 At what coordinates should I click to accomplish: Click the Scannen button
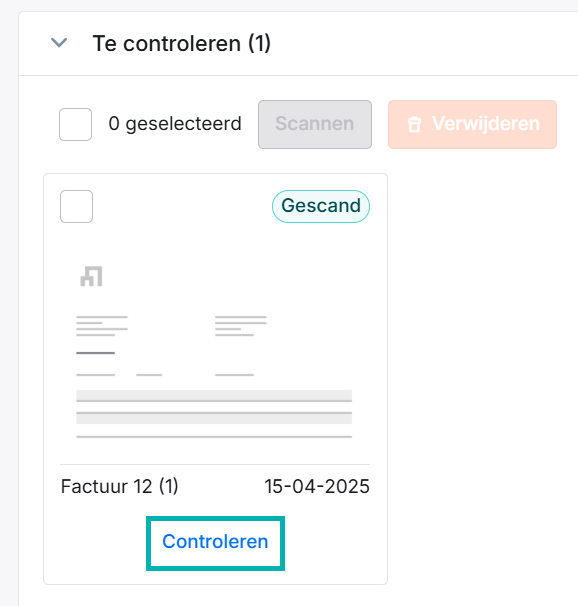(315, 124)
